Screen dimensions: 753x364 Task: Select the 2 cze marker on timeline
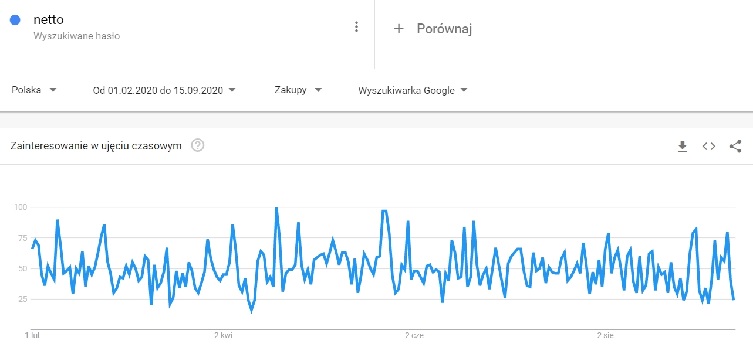414,336
